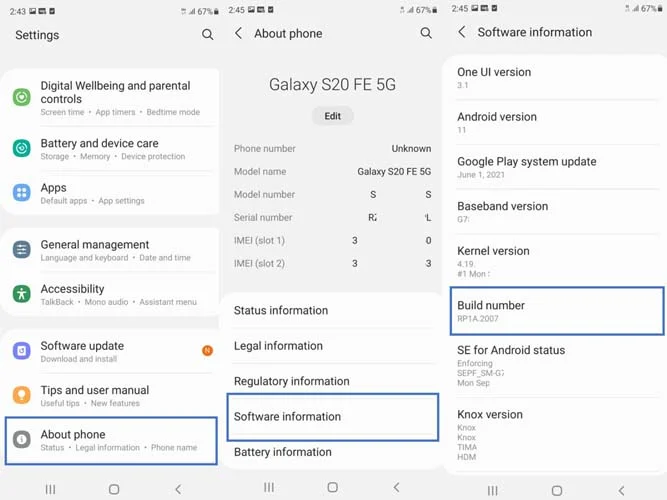Open About phone
667x500 pixels.
pos(111,440)
